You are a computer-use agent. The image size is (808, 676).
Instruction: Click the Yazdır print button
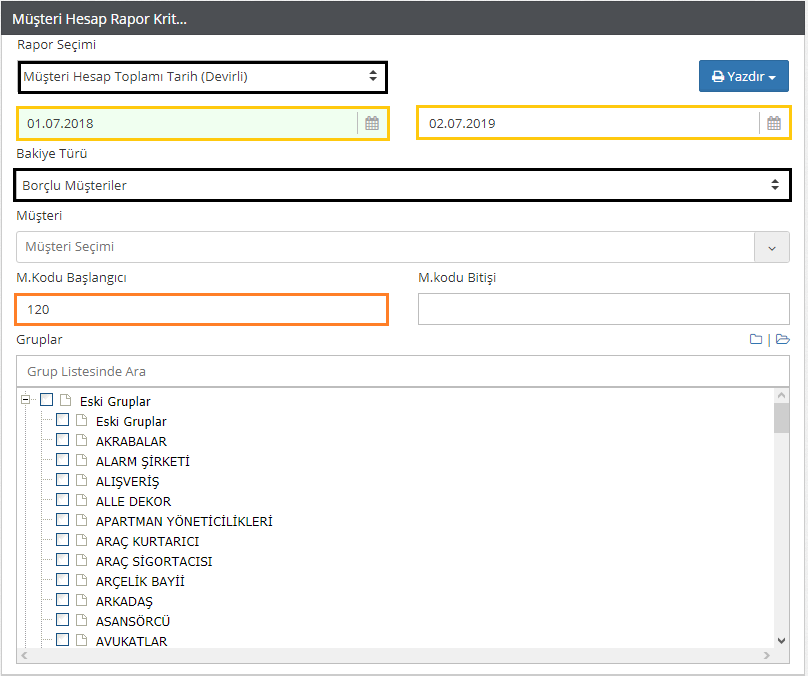click(x=743, y=76)
